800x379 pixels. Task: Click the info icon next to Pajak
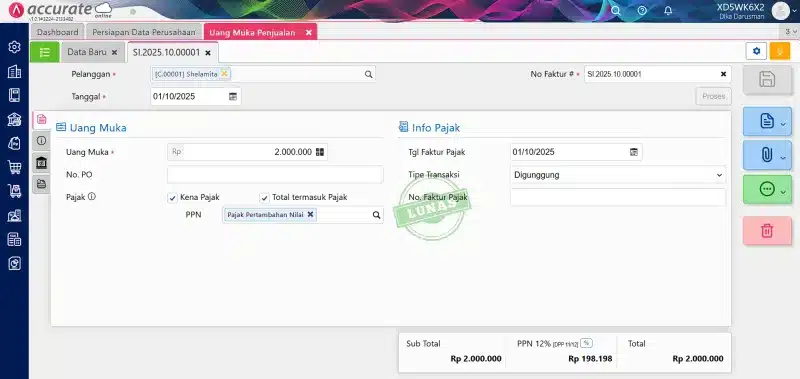tap(91, 196)
